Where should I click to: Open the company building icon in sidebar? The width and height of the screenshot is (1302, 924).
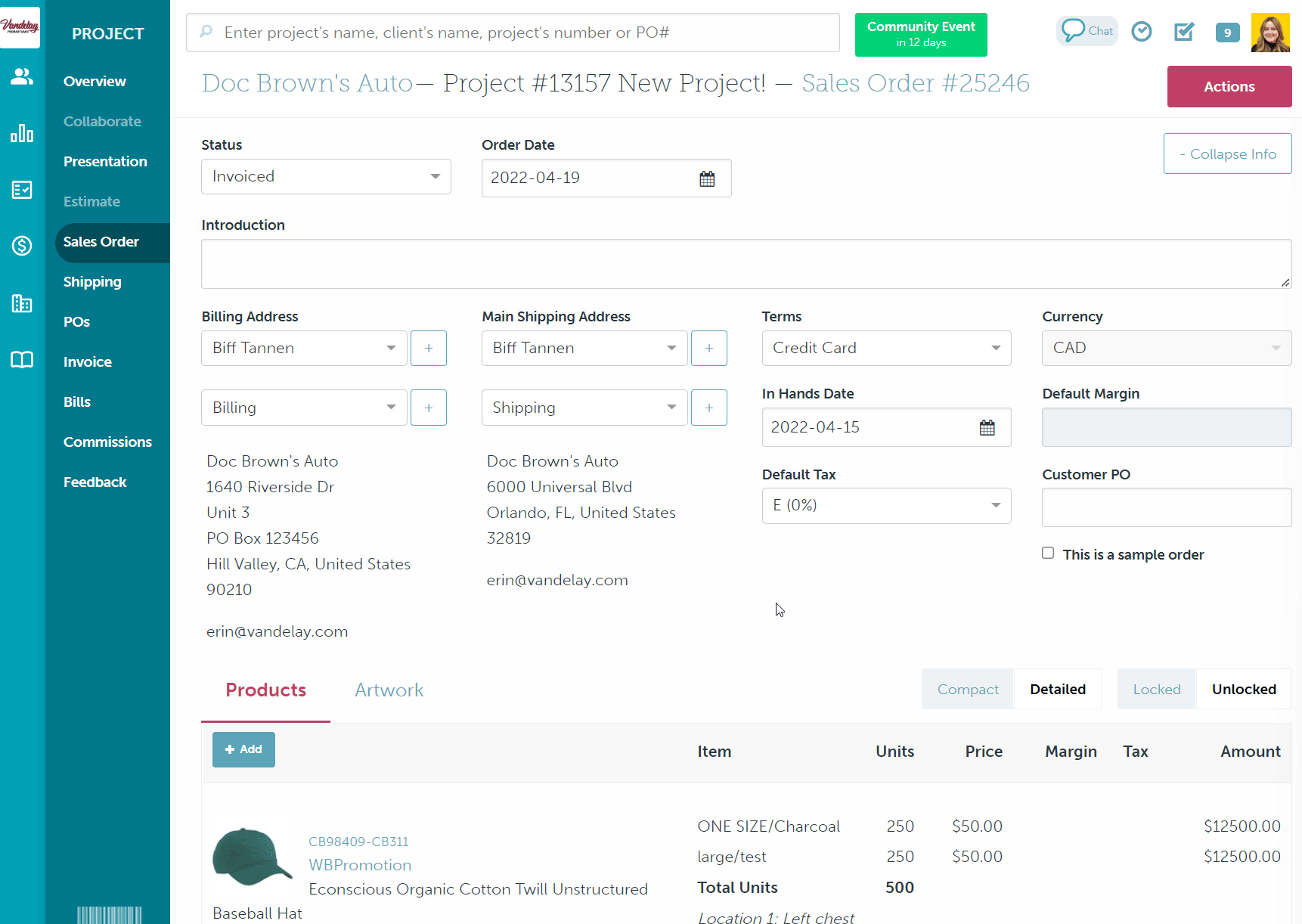tap(21, 303)
